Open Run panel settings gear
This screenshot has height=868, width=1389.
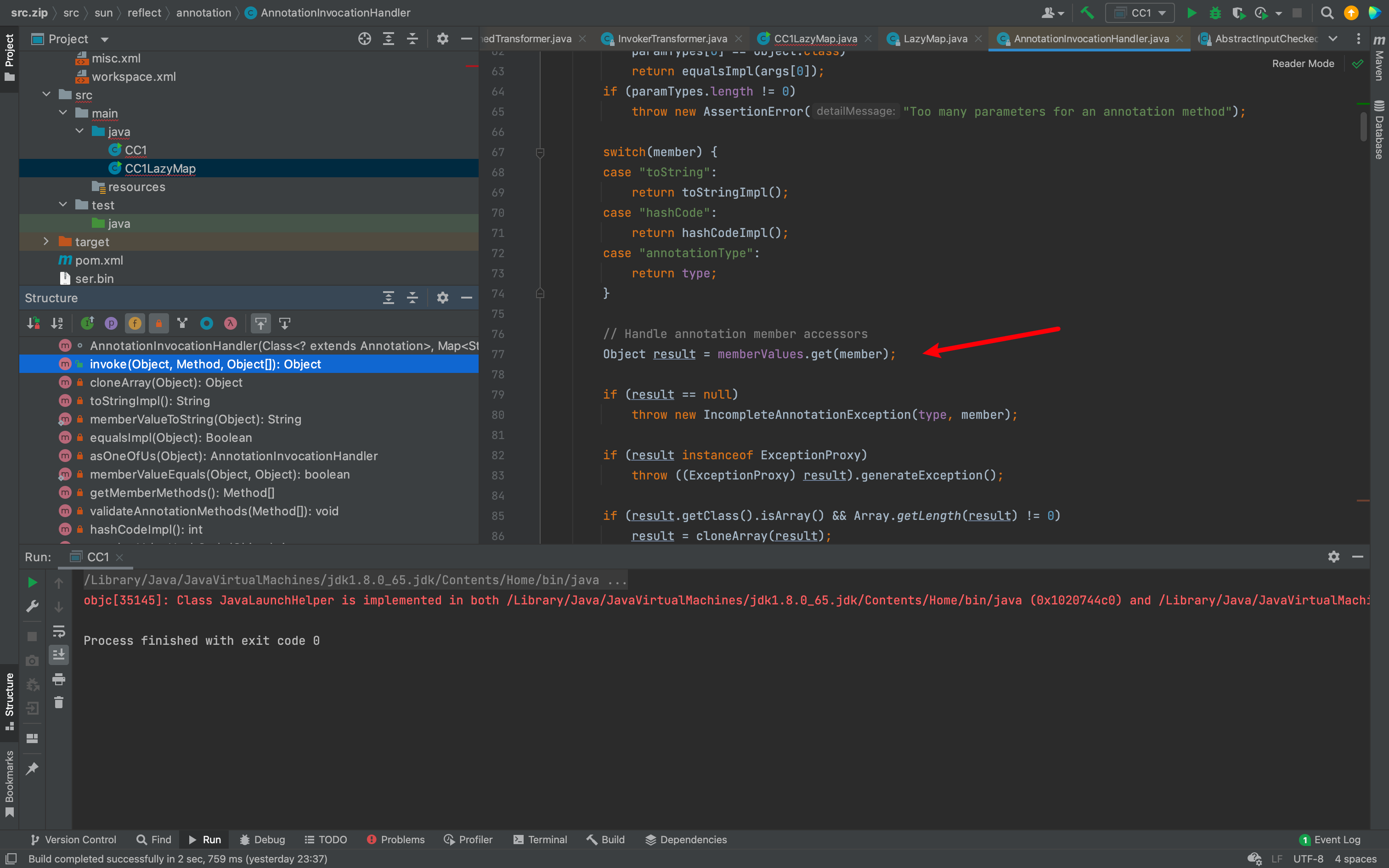click(1334, 556)
